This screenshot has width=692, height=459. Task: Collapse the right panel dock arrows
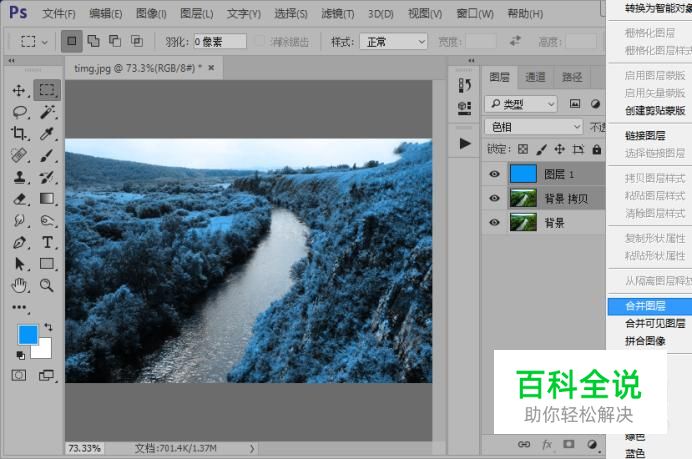point(471,60)
